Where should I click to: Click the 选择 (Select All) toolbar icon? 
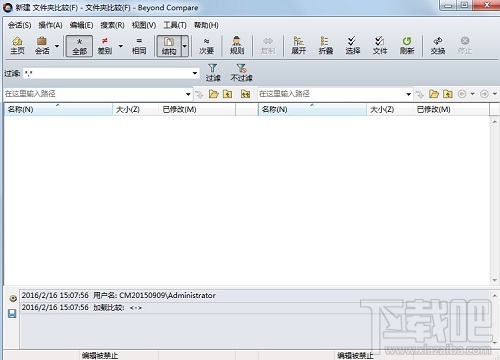pos(353,46)
